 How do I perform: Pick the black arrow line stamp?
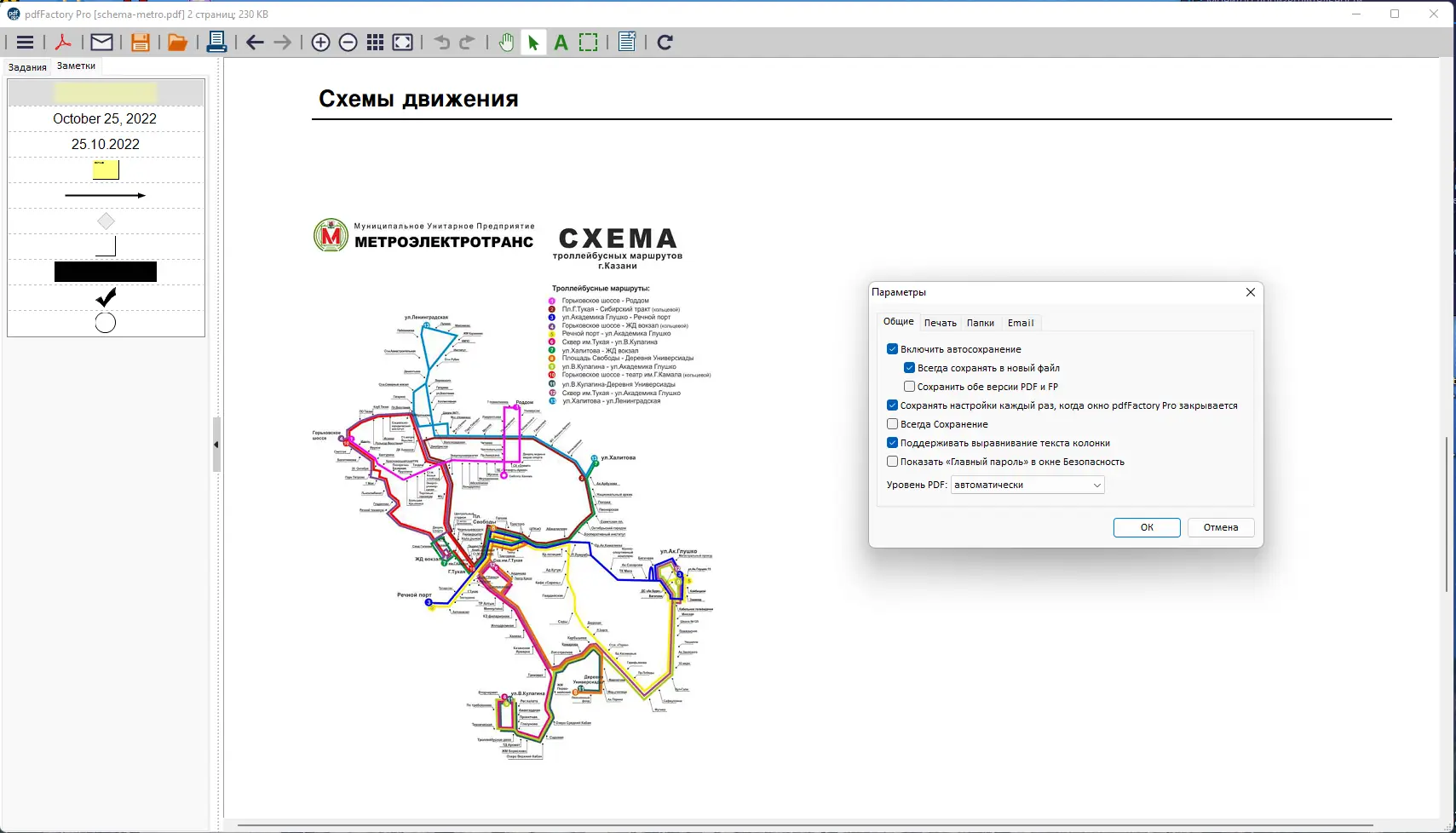(x=106, y=195)
